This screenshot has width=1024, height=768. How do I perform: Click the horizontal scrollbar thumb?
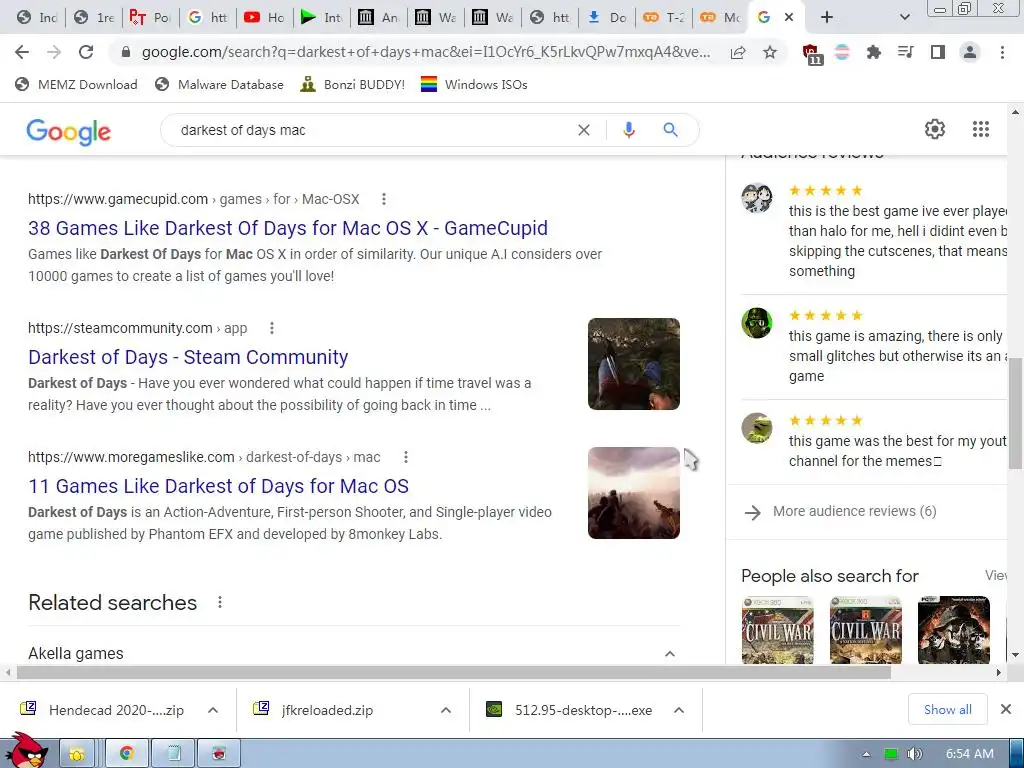(453, 672)
